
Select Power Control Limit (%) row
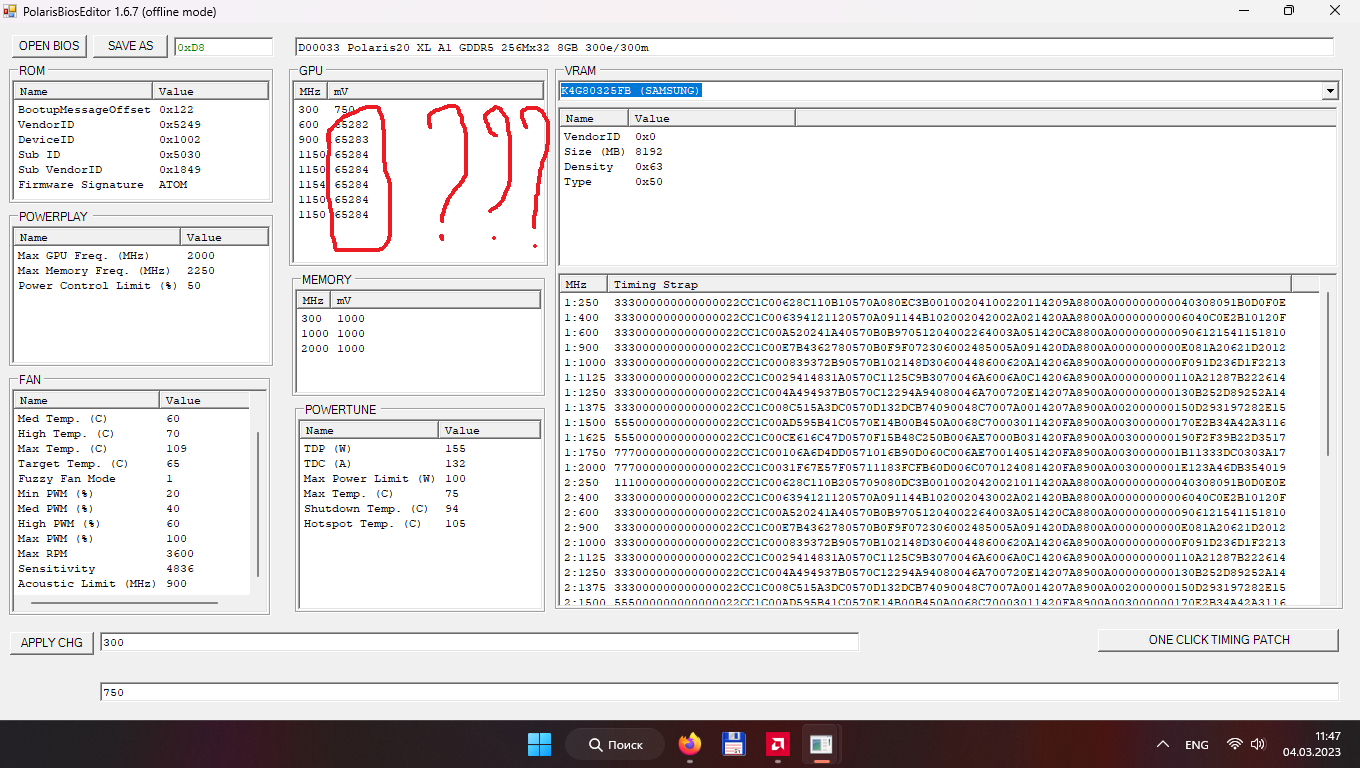[x=142, y=286]
